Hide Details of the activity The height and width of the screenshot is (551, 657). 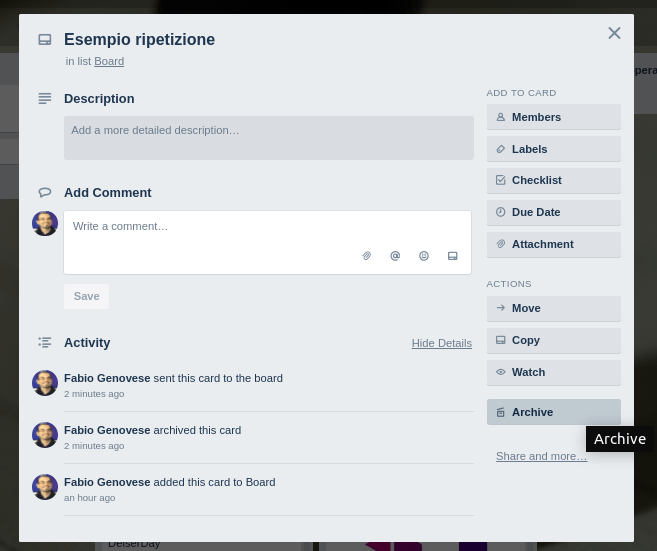coord(441,343)
